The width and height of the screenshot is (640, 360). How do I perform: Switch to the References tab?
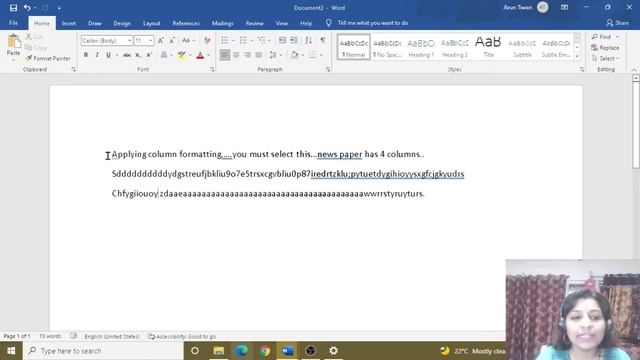[186, 23]
